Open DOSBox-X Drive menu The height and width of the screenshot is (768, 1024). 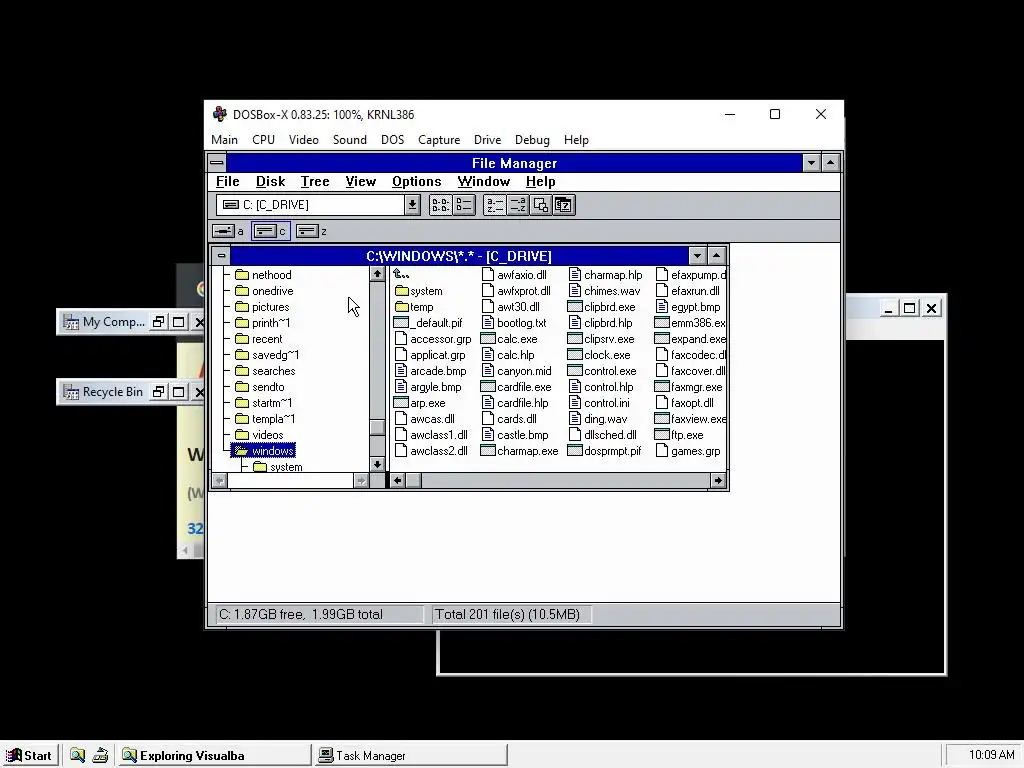click(x=487, y=140)
